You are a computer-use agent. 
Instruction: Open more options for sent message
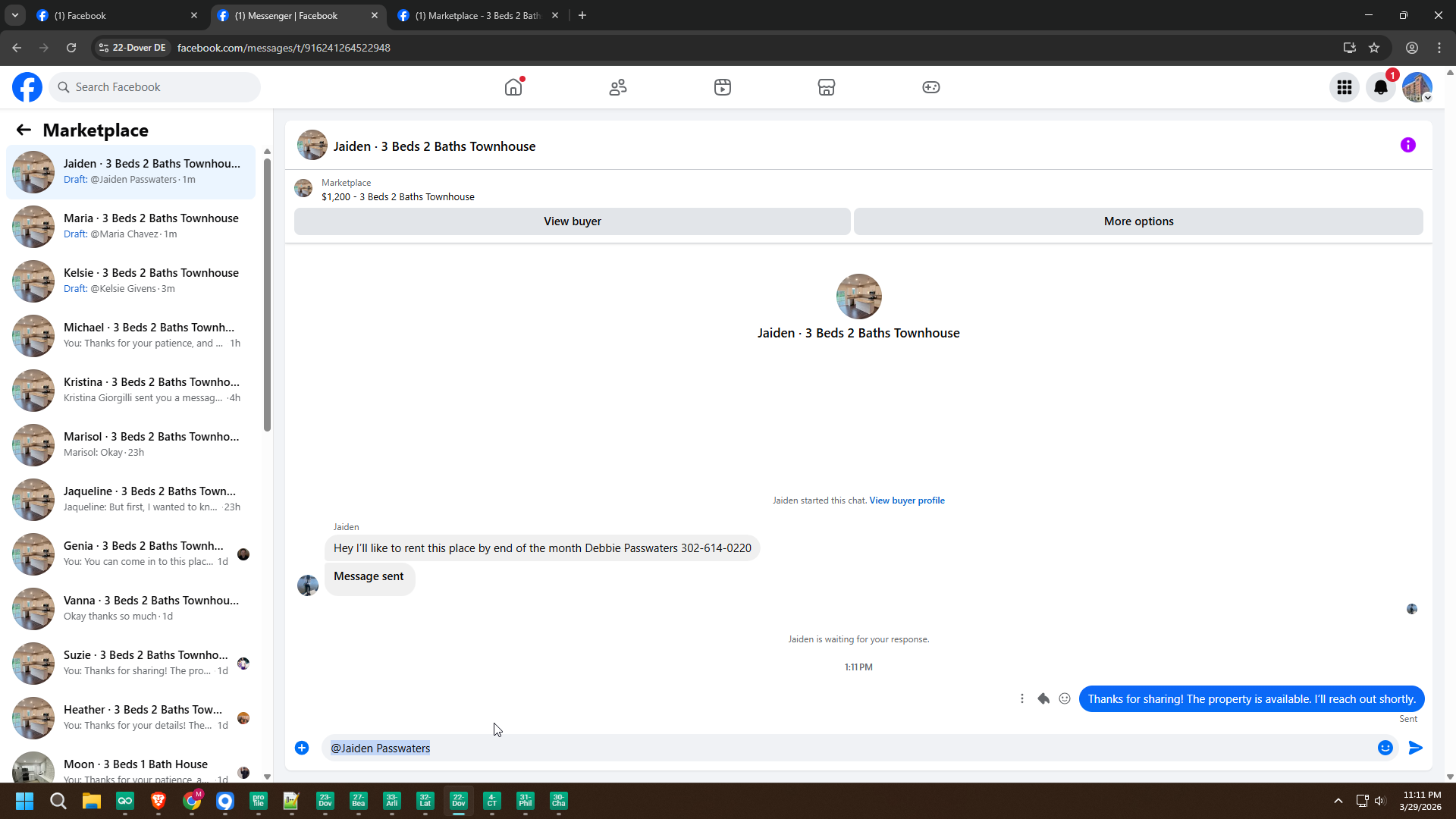coord(1022,698)
